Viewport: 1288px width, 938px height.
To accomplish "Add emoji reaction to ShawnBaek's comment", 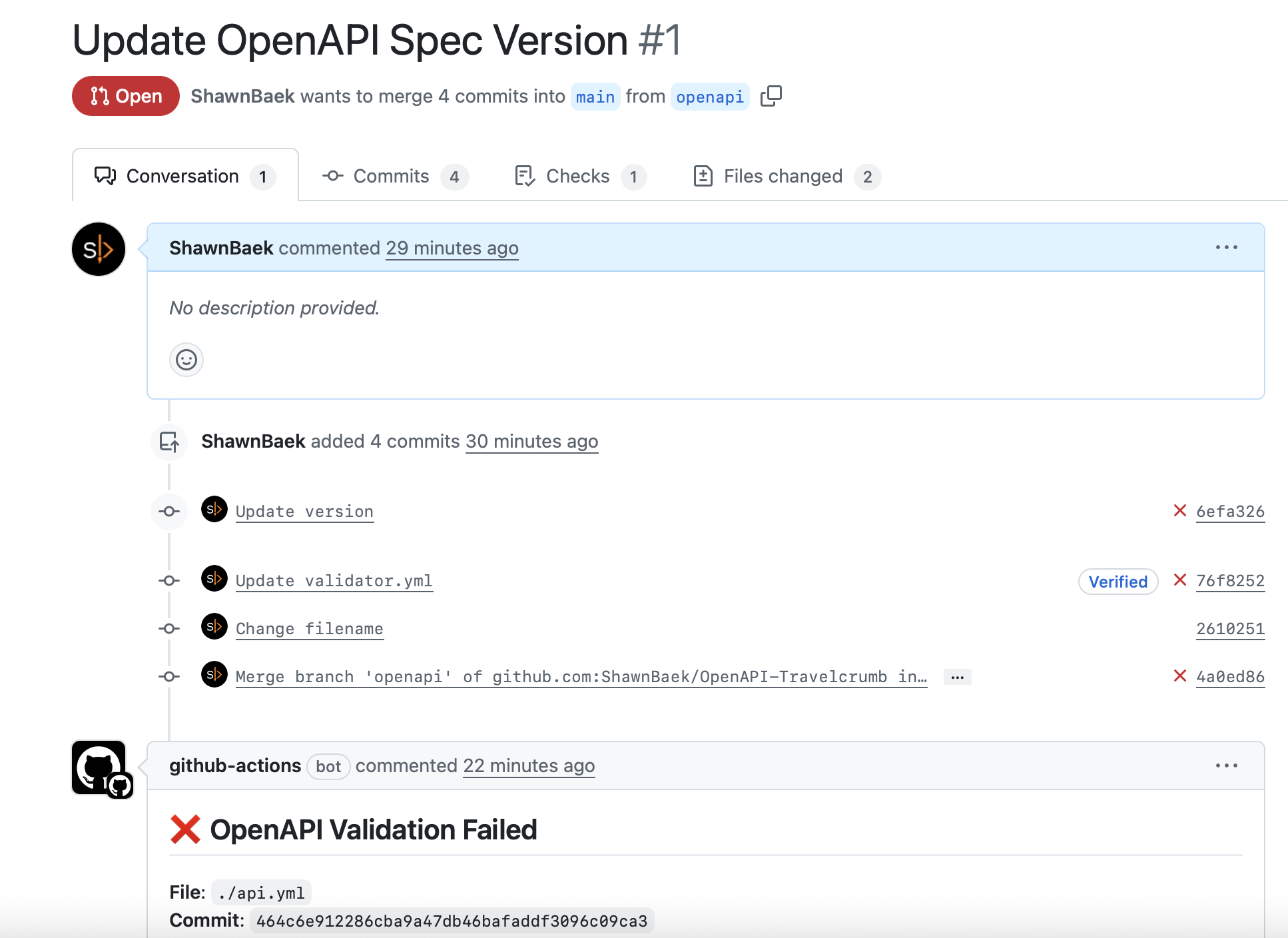I will click(186, 360).
